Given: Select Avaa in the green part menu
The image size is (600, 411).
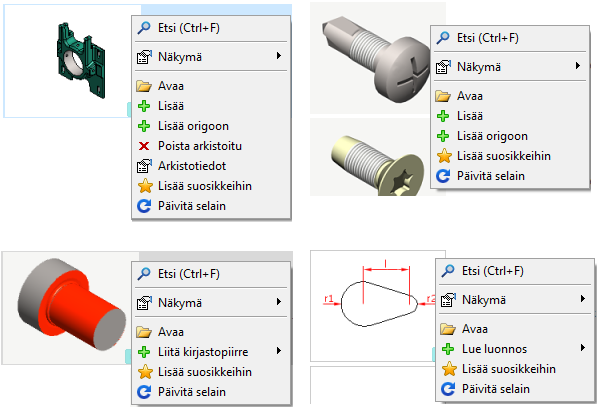Looking at the screenshot, I should pos(170,86).
